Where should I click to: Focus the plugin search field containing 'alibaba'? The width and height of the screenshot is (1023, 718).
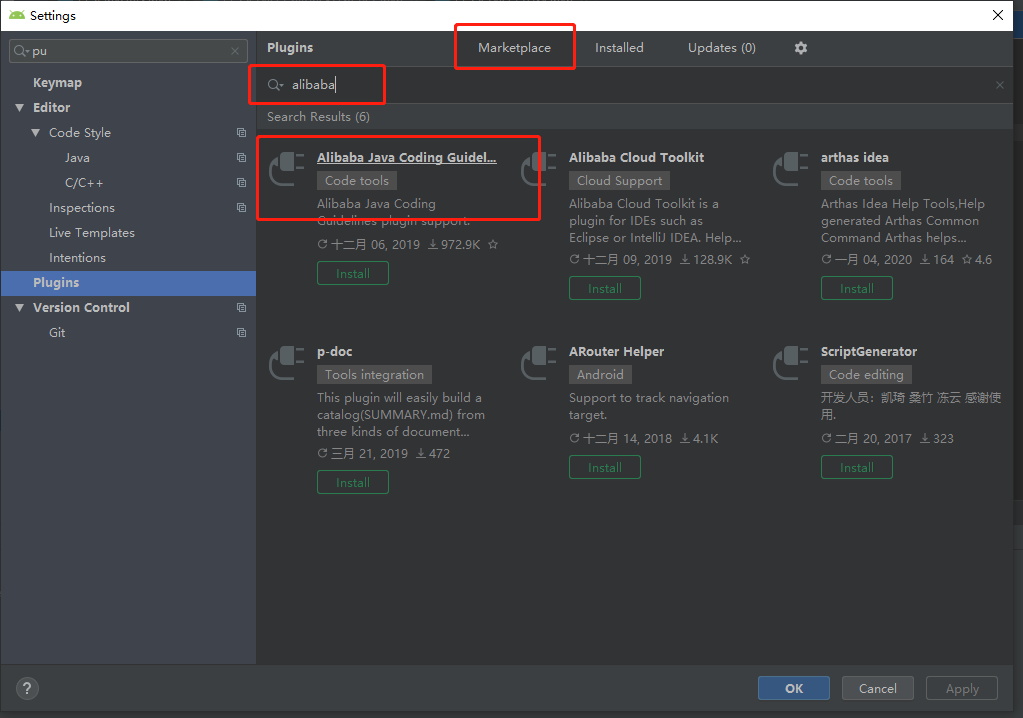[x=633, y=85]
